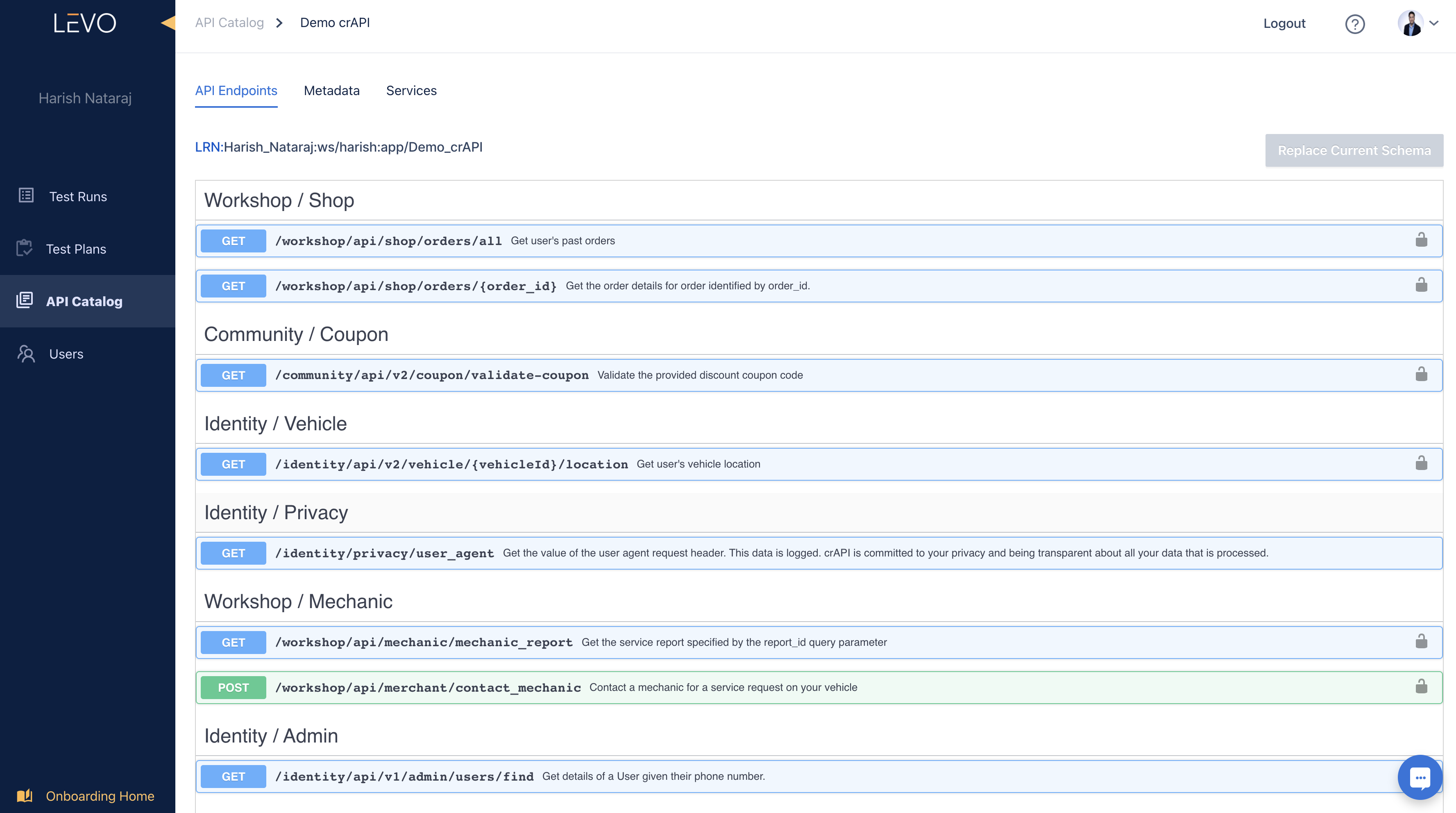Open the chat support bubble
Image resolution: width=1456 pixels, height=813 pixels.
pyautogui.click(x=1420, y=777)
